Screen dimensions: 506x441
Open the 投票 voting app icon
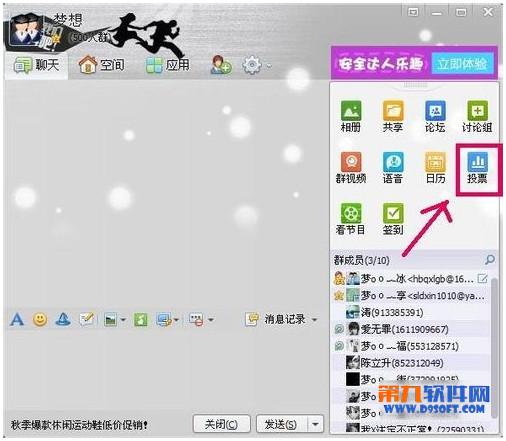(477, 168)
